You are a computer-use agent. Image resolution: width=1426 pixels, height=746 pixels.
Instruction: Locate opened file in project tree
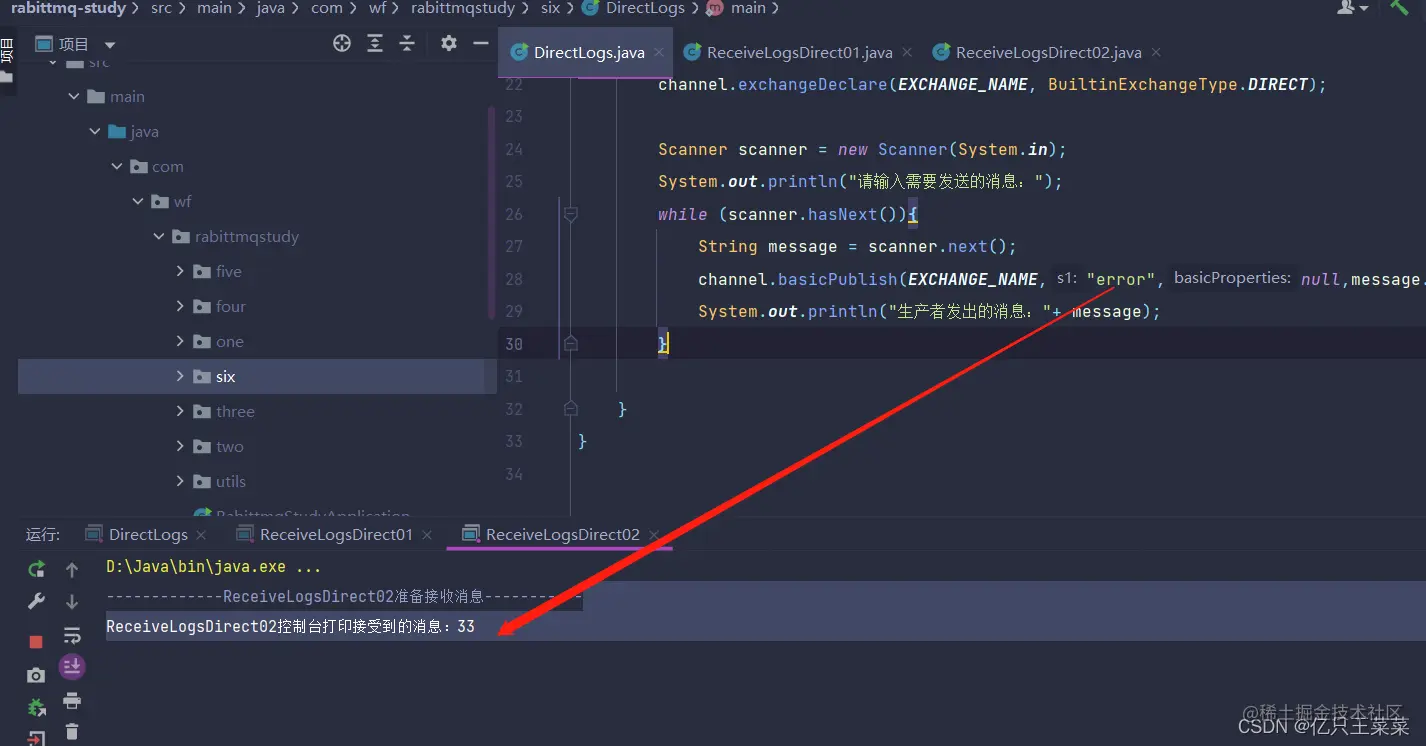[x=342, y=43]
